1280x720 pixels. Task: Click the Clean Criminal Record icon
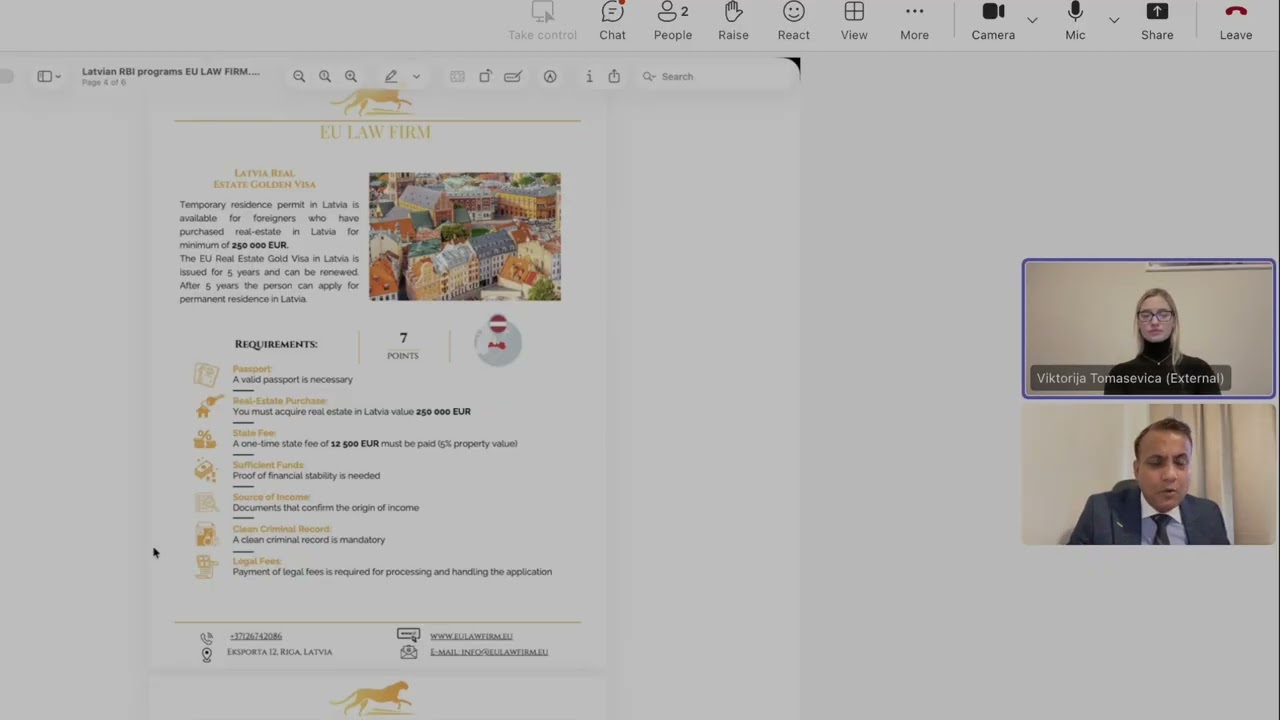[x=206, y=534]
